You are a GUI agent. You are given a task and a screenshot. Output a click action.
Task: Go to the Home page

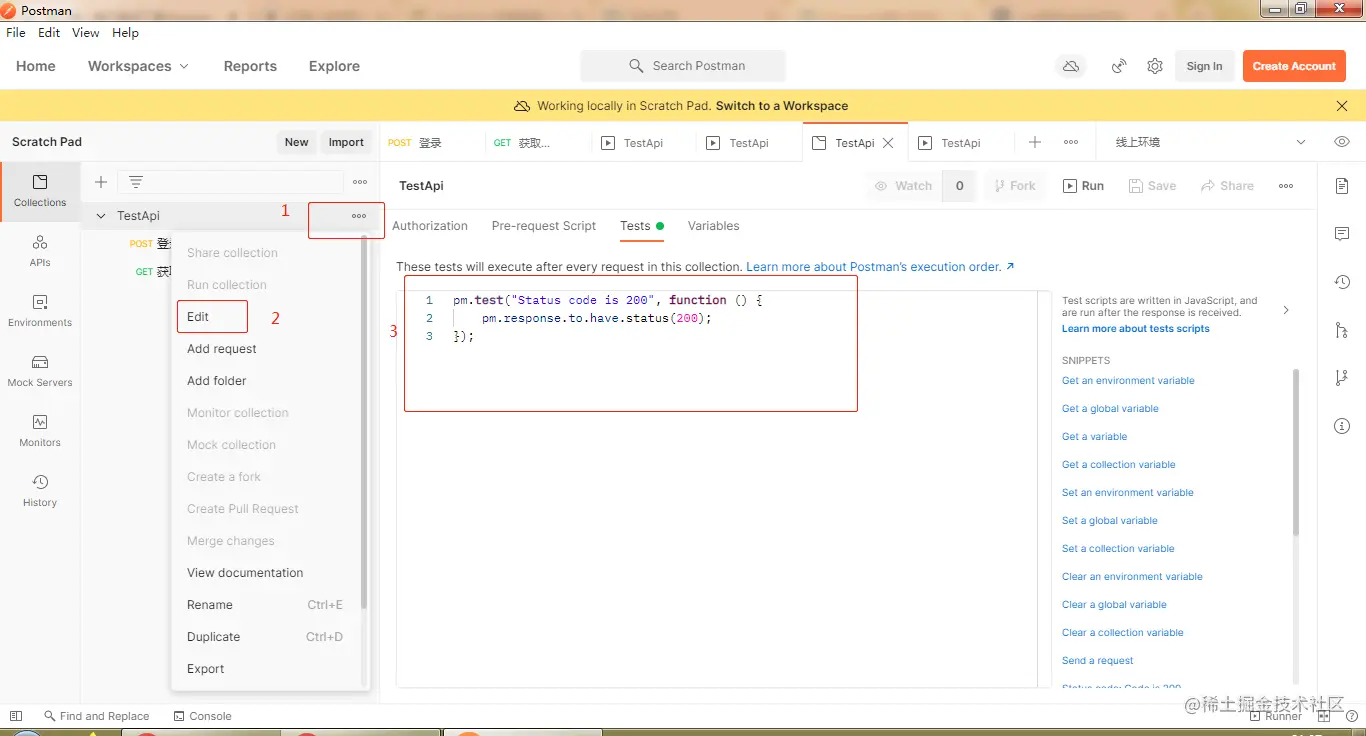pos(36,66)
